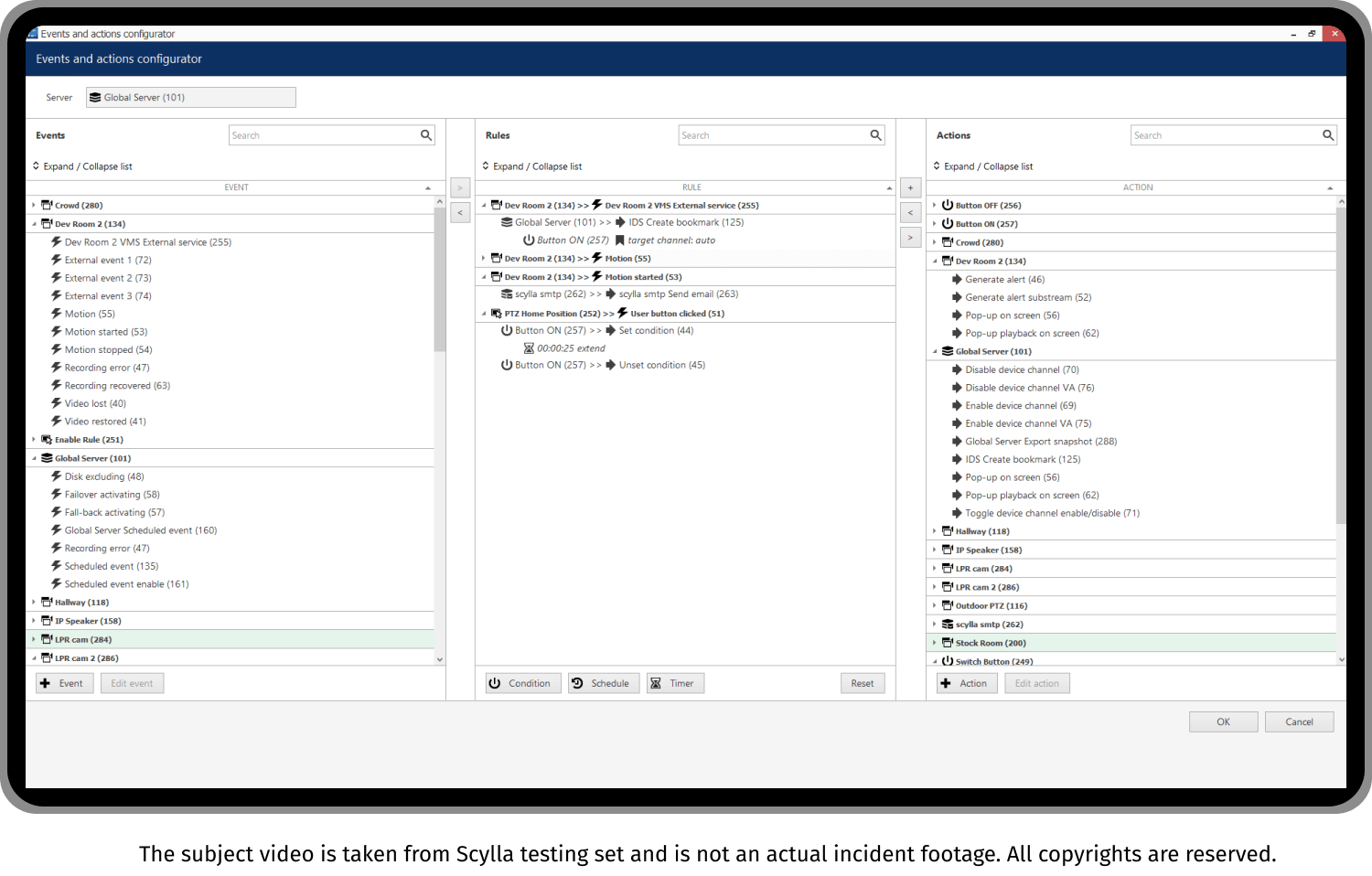
Task: Click the right arrow button between Rules and Actions
Action: (910, 238)
